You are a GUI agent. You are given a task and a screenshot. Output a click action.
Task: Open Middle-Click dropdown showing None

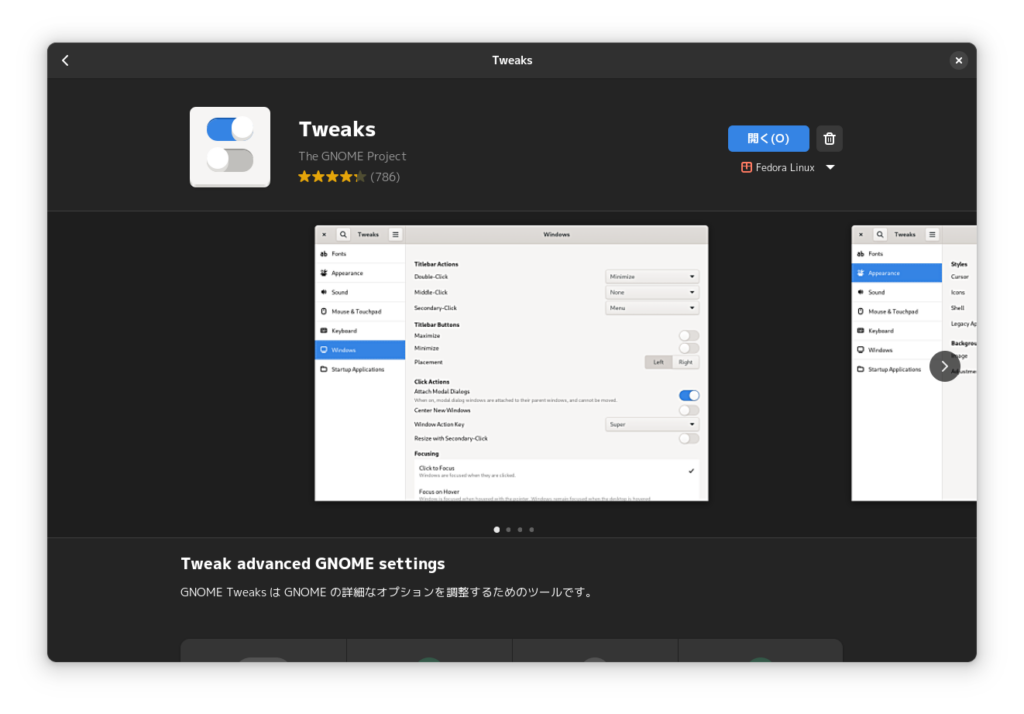(652, 292)
